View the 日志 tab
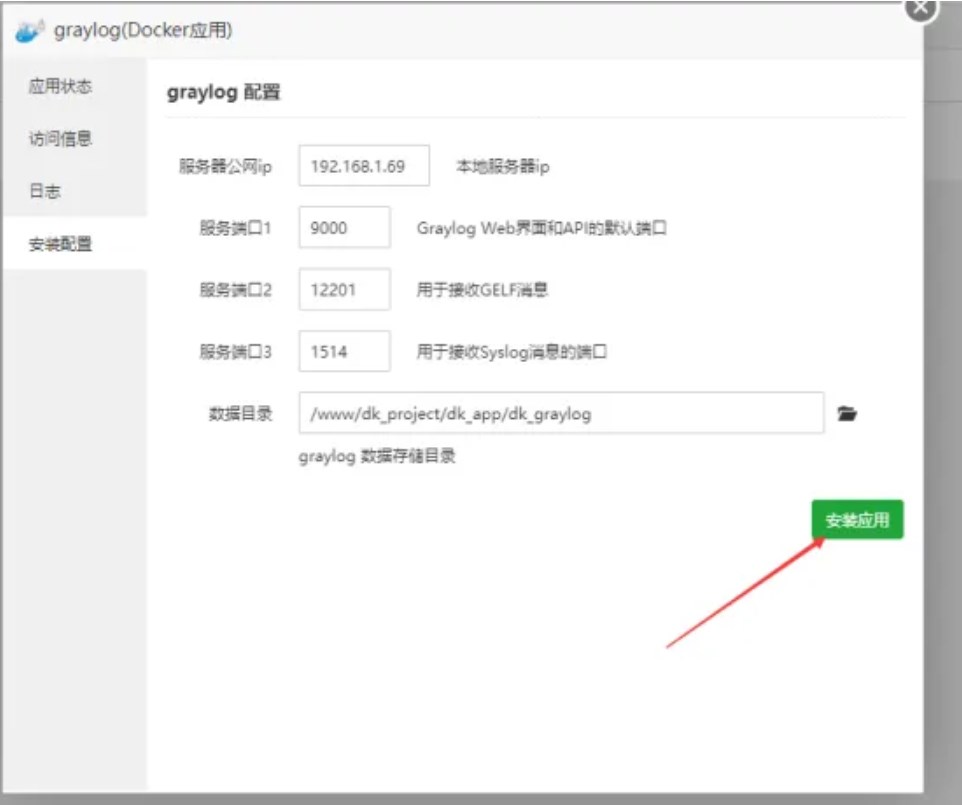962x805 pixels. coord(45,191)
